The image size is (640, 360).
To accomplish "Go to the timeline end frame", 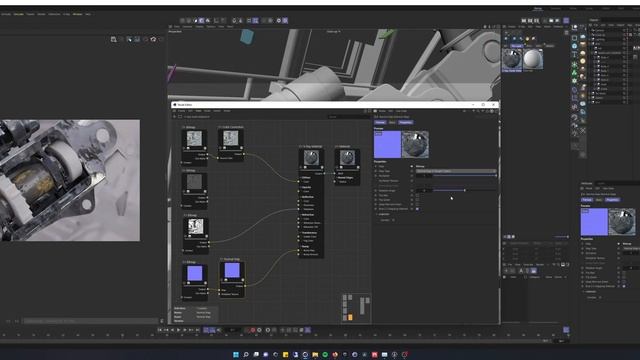I will click(198, 330).
